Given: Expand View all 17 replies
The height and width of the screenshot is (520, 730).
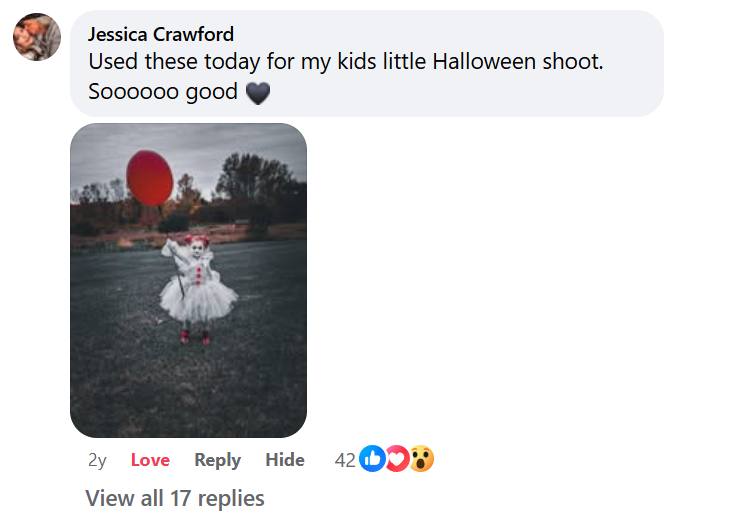Looking at the screenshot, I should click(x=175, y=498).
